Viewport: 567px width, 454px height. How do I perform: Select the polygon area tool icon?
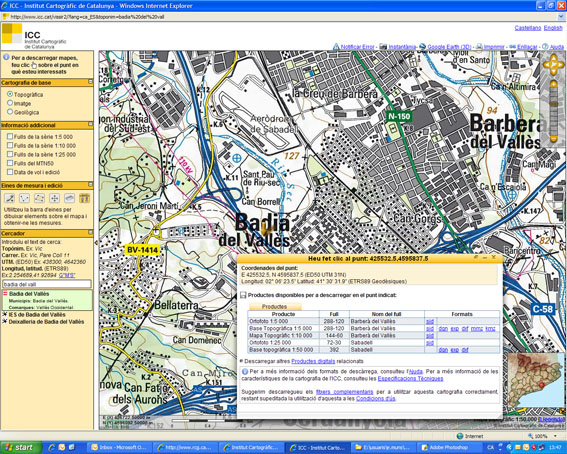point(39,198)
